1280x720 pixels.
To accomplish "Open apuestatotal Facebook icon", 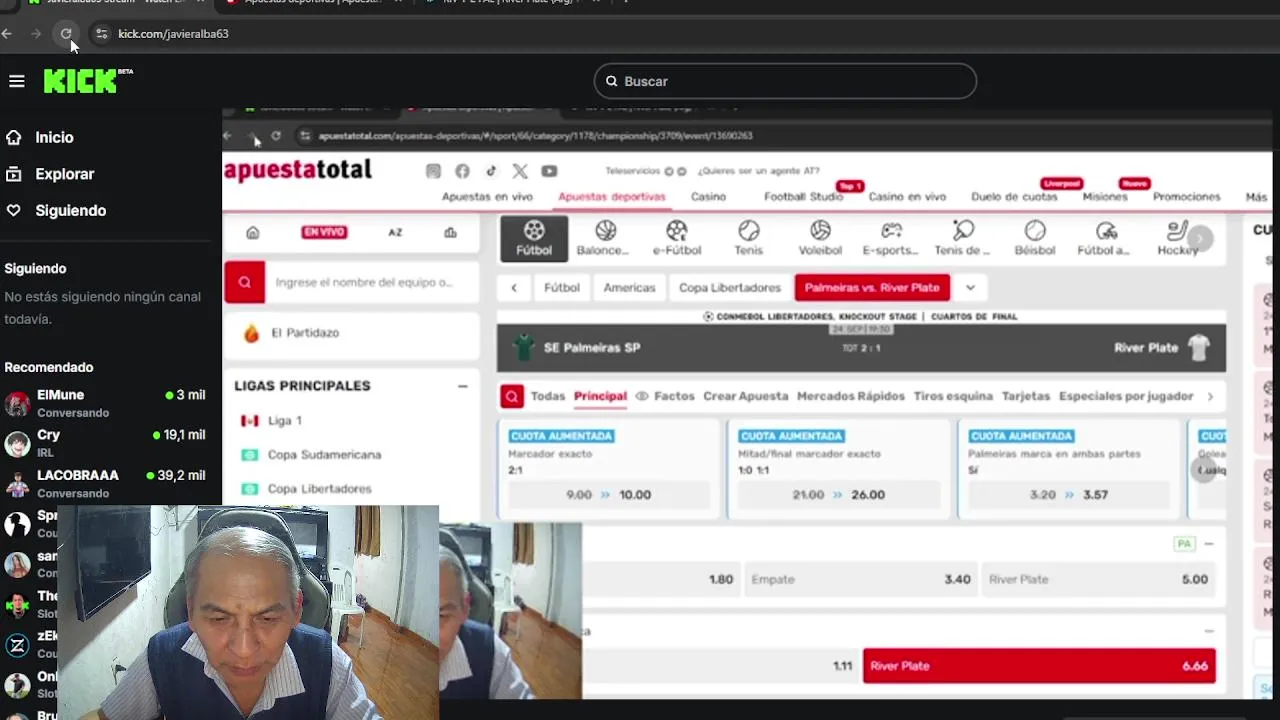I will coord(462,171).
